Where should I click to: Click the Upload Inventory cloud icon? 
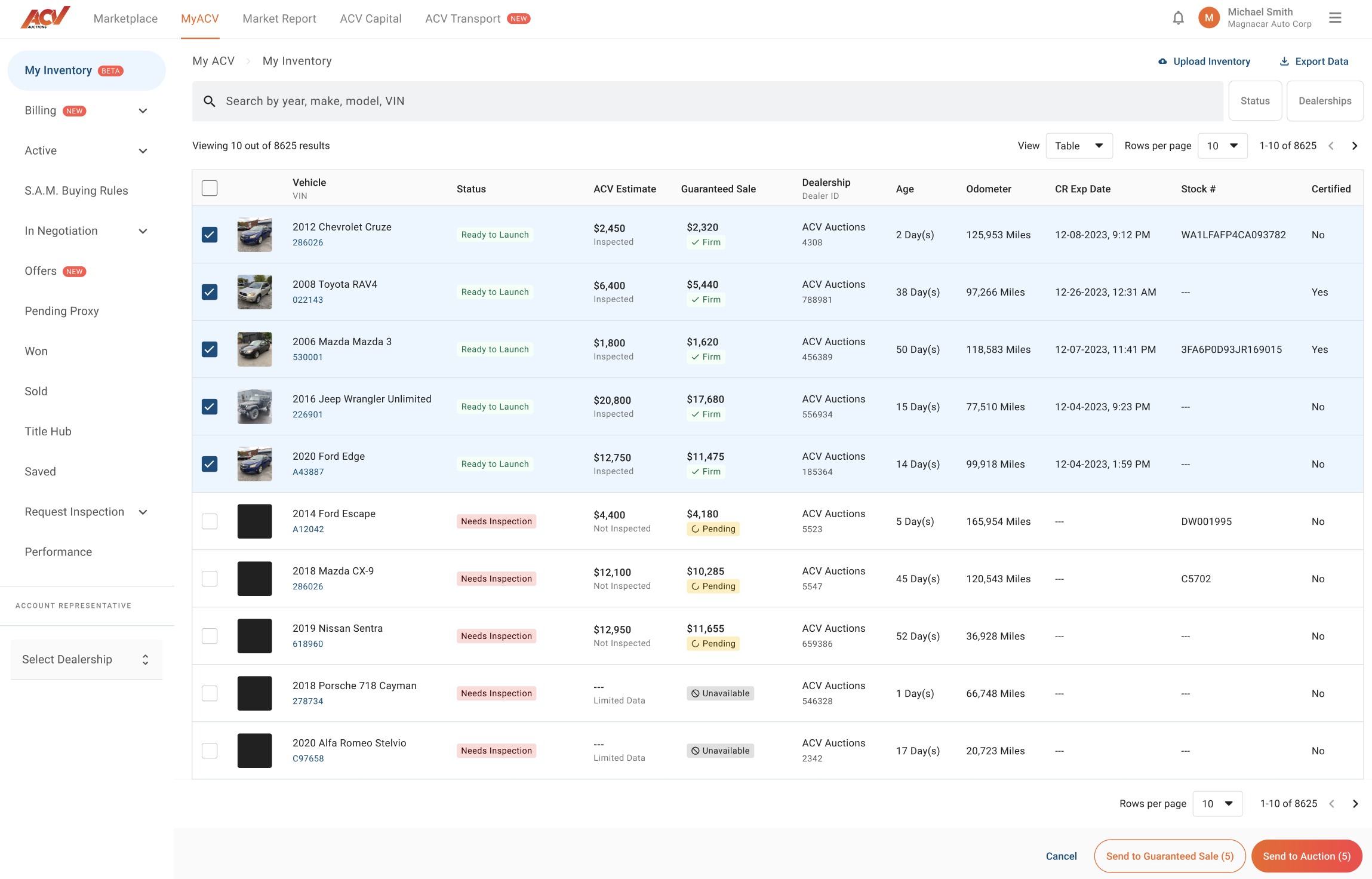[1162, 62]
